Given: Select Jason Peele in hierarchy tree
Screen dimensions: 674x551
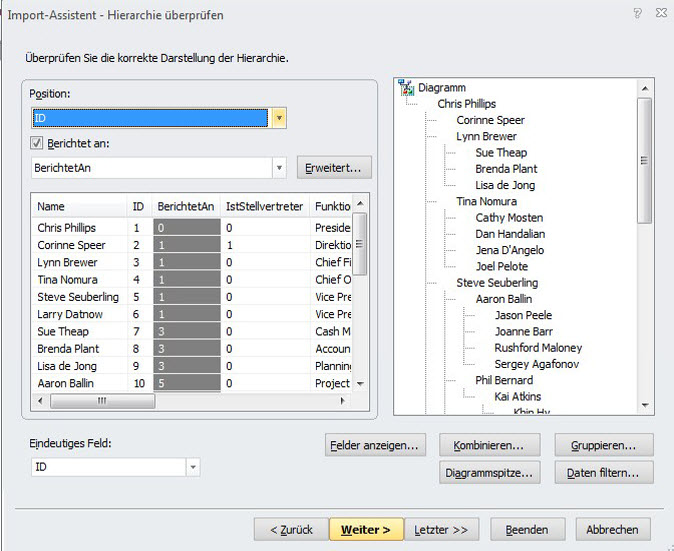Looking at the screenshot, I should click(523, 315).
